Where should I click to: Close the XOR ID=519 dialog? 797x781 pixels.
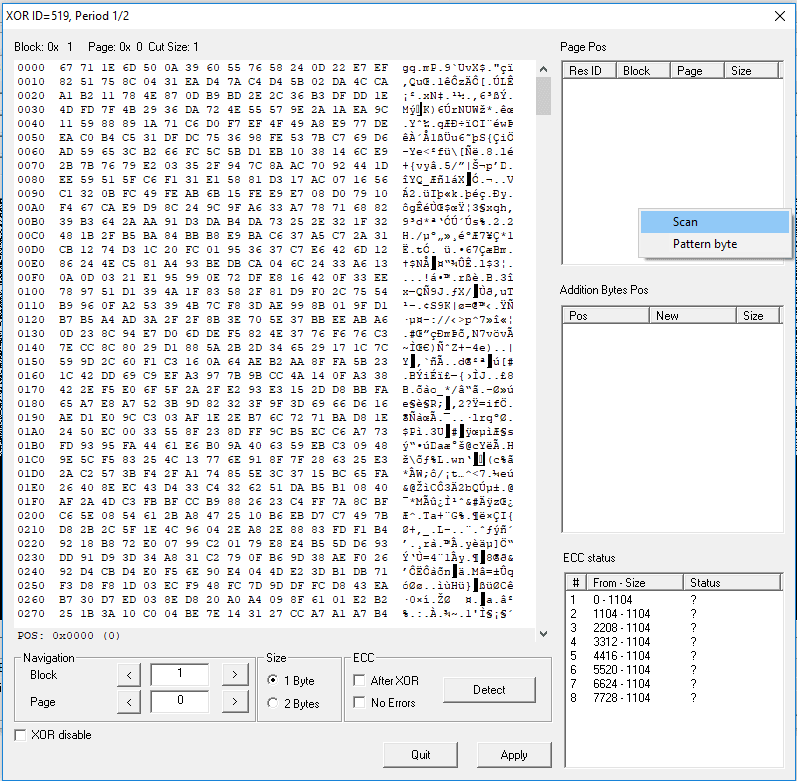780,16
